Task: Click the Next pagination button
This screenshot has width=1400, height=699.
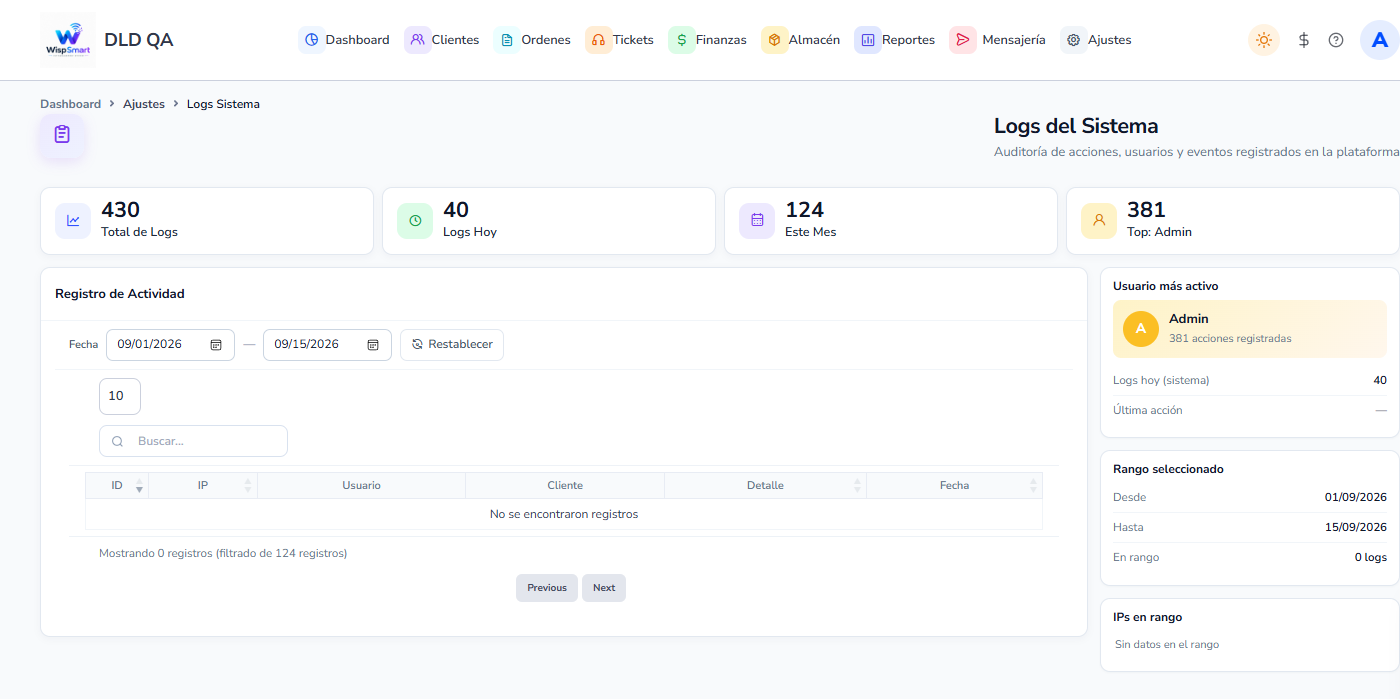Action: (604, 588)
